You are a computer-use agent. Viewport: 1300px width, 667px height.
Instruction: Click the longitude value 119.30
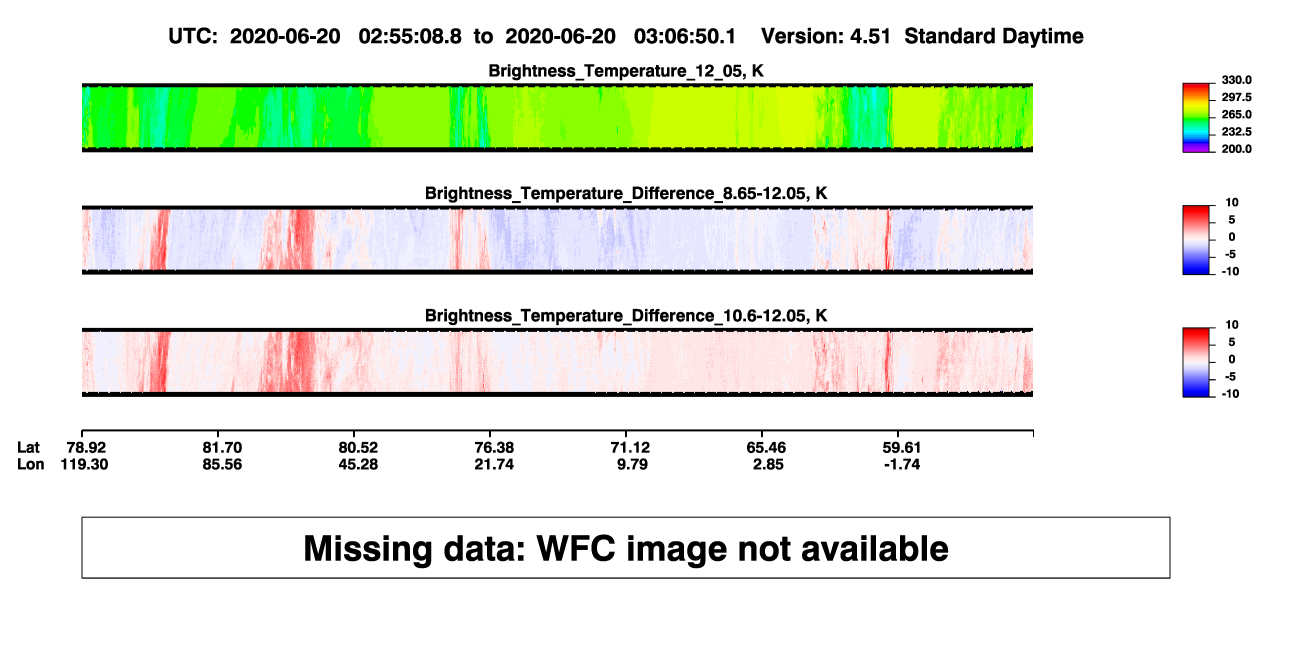[83, 465]
